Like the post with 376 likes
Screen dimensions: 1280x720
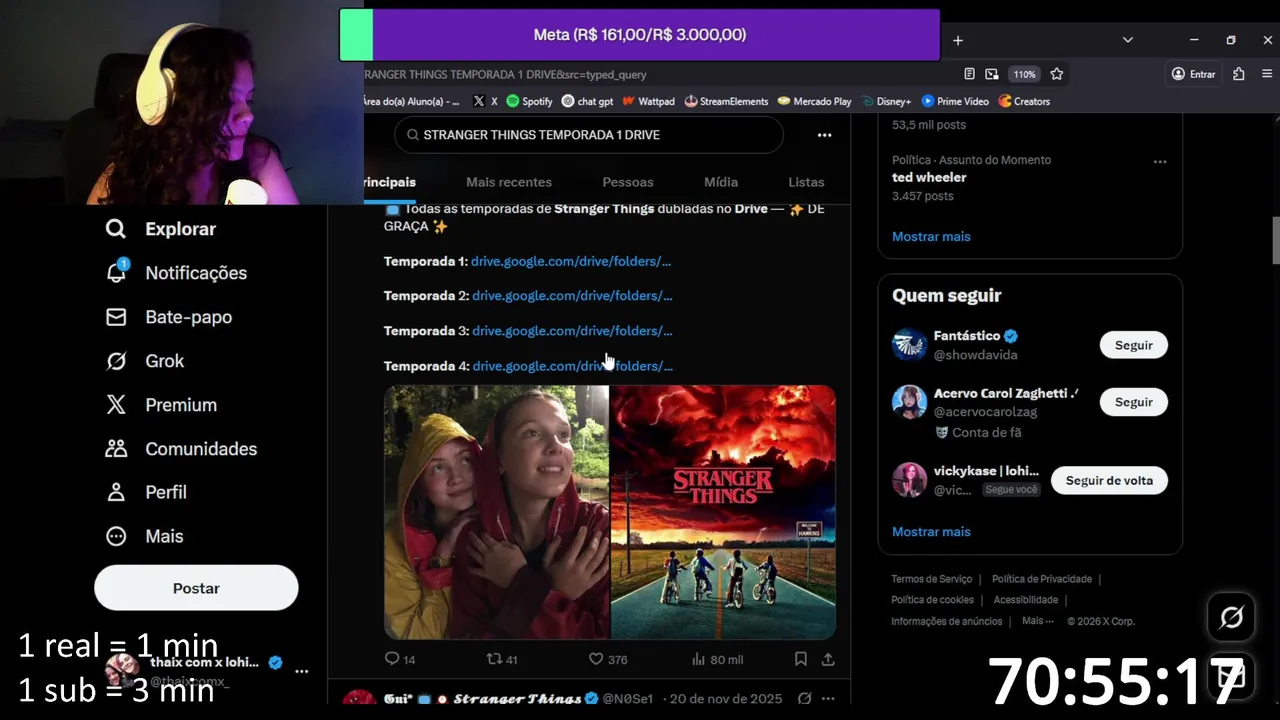click(x=608, y=659)
